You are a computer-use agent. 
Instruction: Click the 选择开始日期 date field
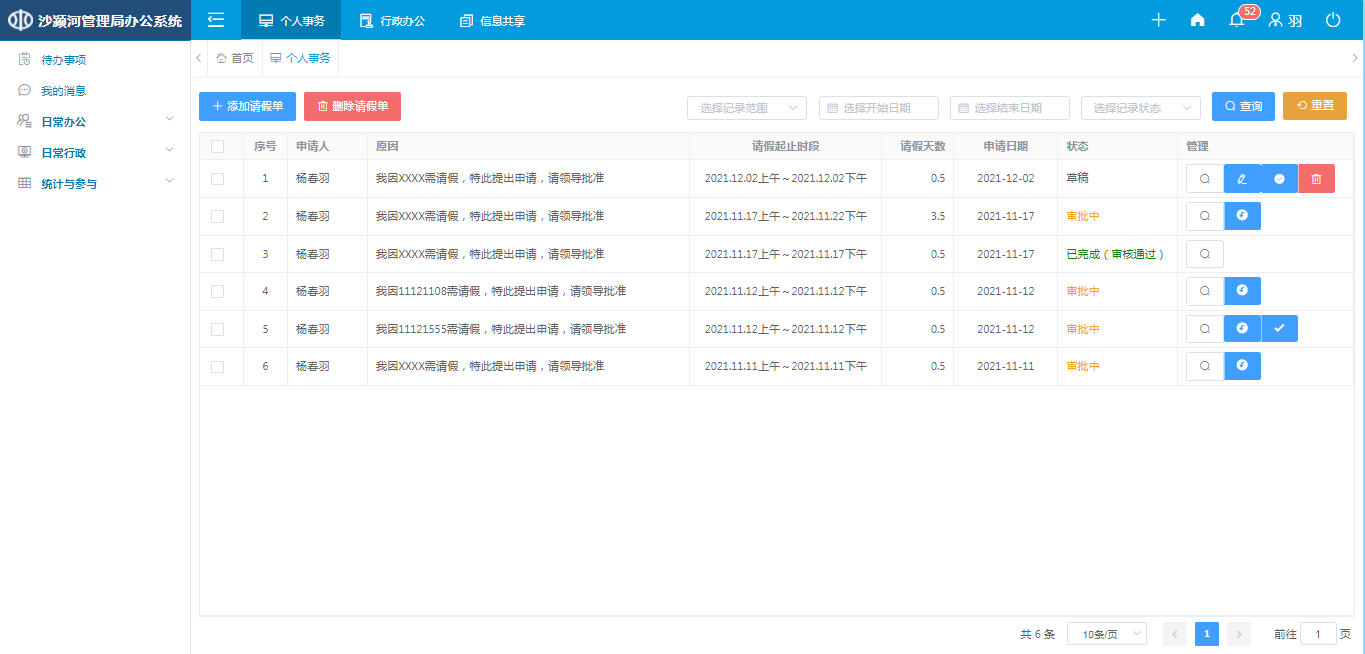(x=878, y=108)
